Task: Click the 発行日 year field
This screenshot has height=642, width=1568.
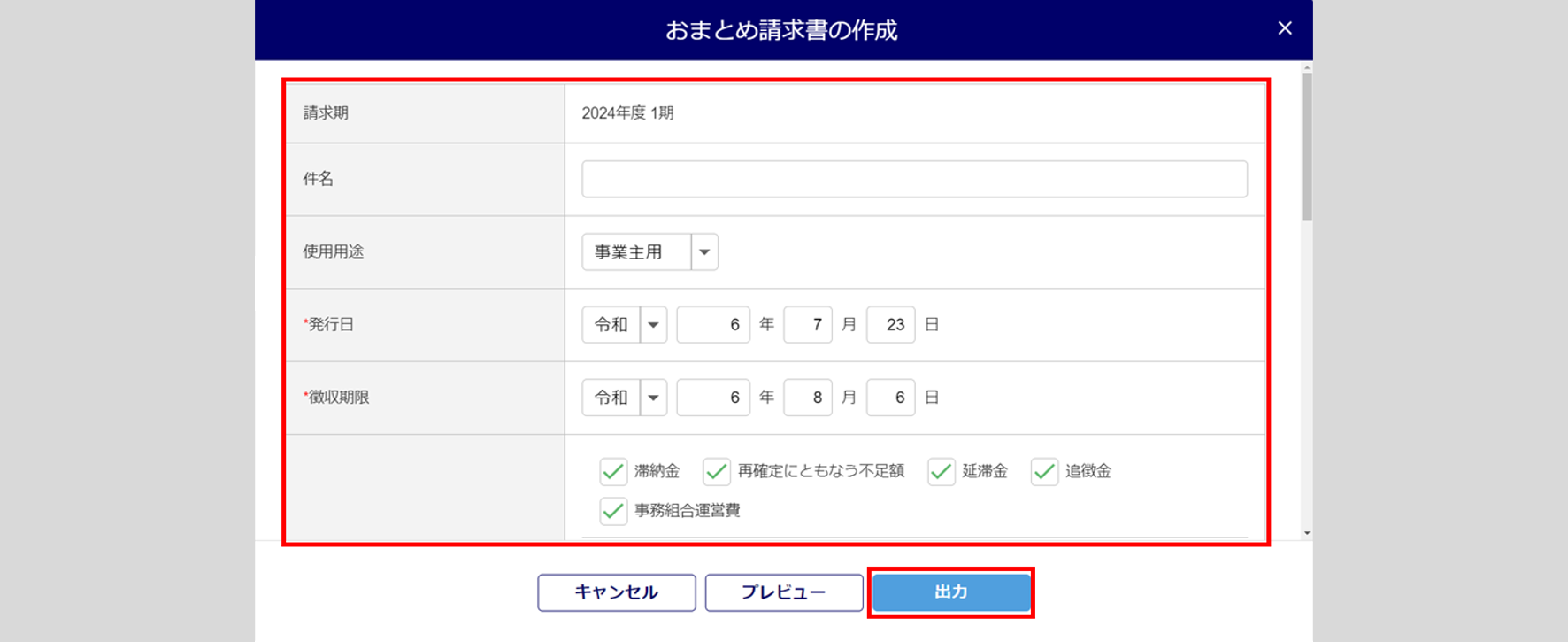Action: 713,325
